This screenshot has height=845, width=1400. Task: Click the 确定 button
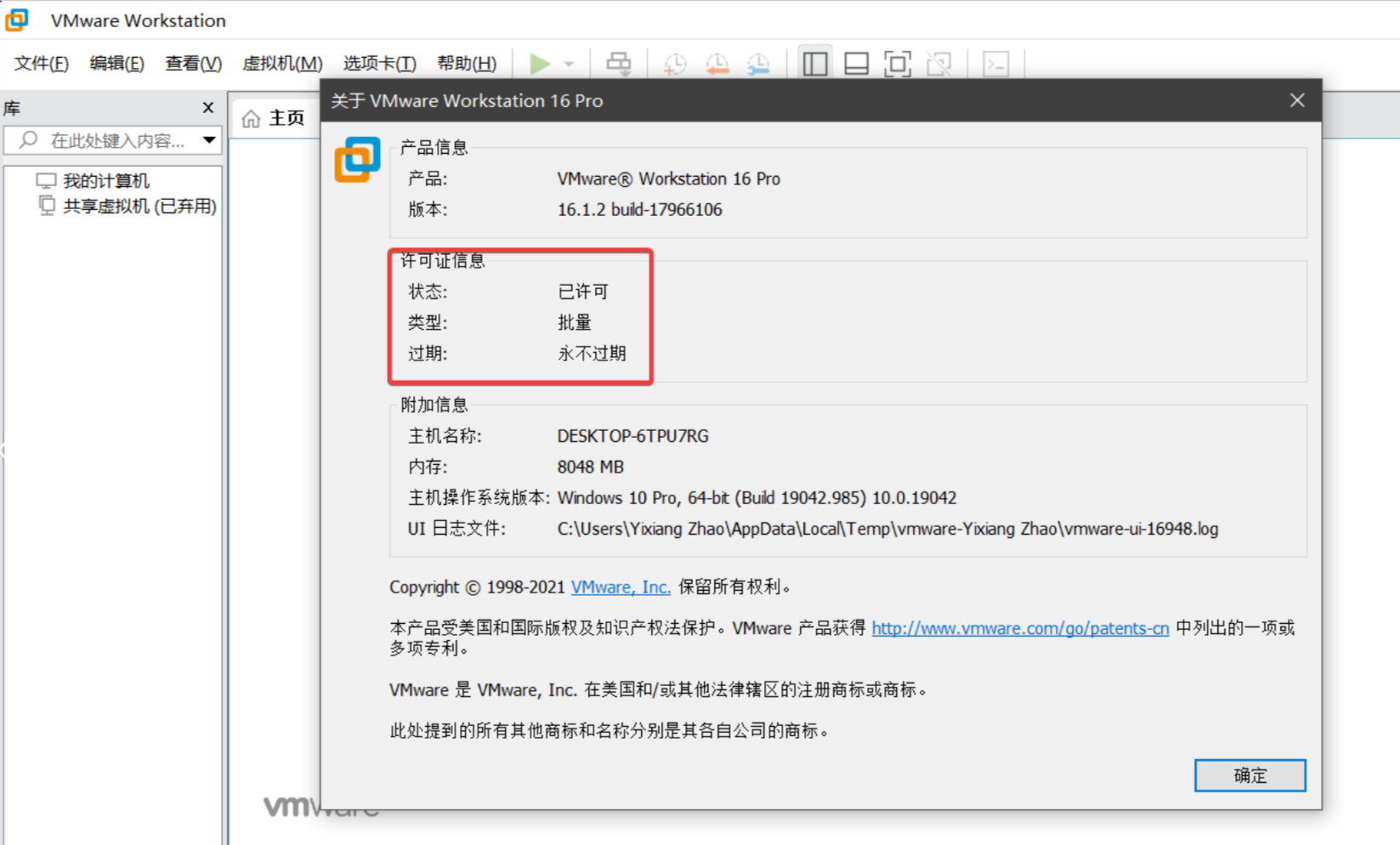click(1250, 775)
